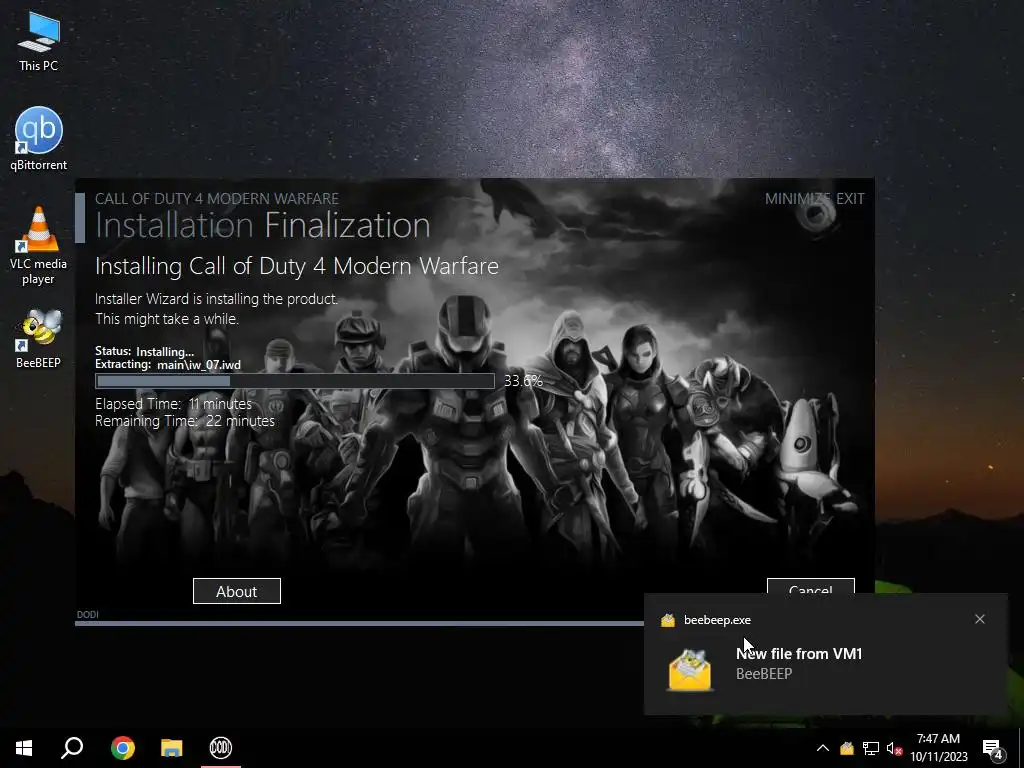Open VLC media player desktop shortcut
The width and height of the screenshot is (1024, 768).
point(39,246)
